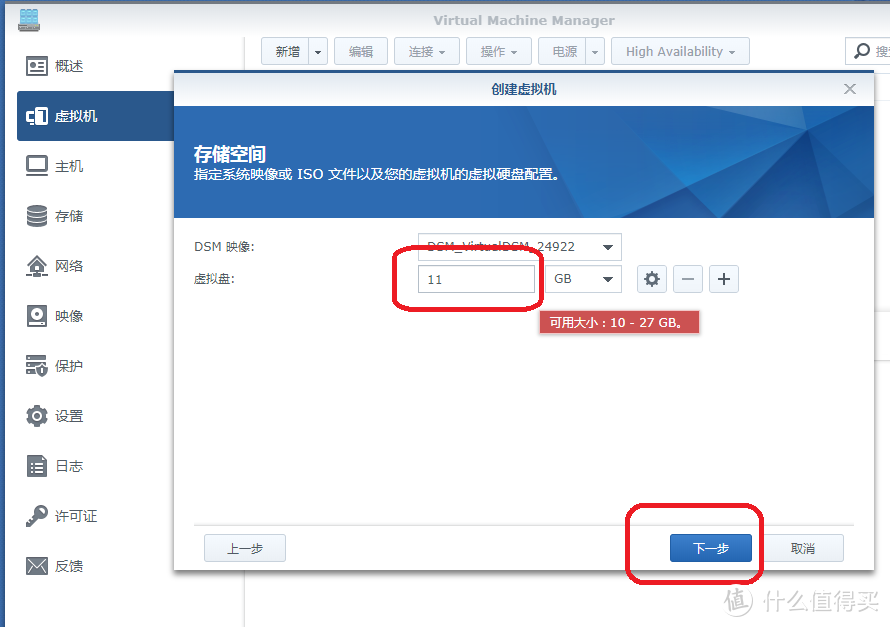Click the 可用大小 size hint tooltip

pos(619,322)
